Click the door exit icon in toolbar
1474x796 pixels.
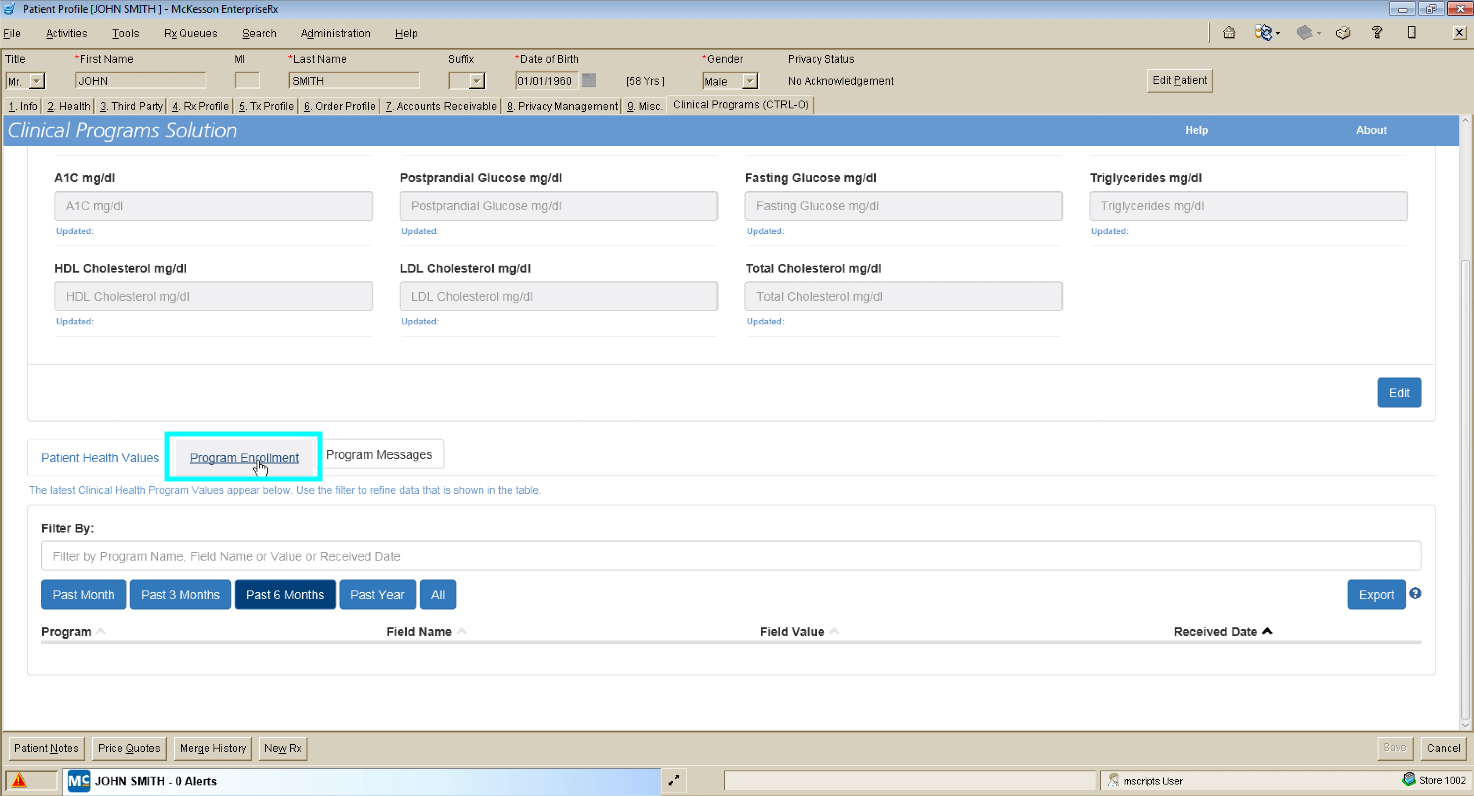(x=1411, y=33)
